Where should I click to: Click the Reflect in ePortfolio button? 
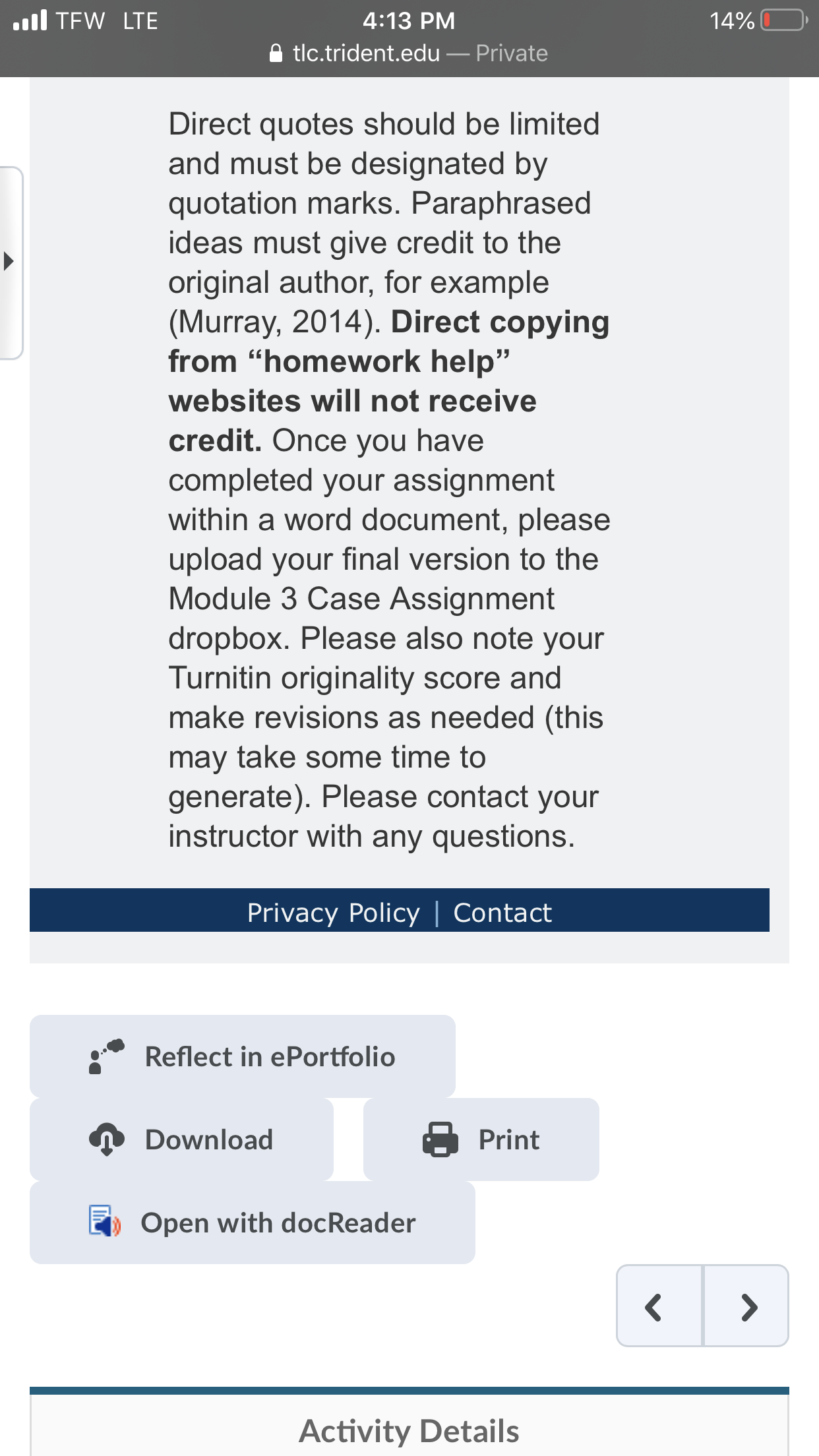[x=243, y=1056]
